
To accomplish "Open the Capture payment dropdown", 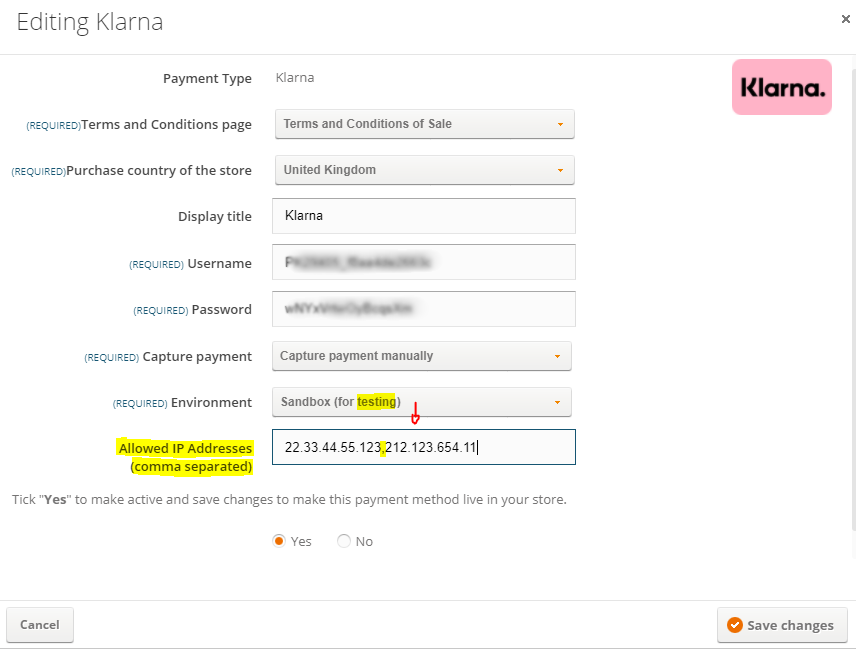I will coord(421,356).
